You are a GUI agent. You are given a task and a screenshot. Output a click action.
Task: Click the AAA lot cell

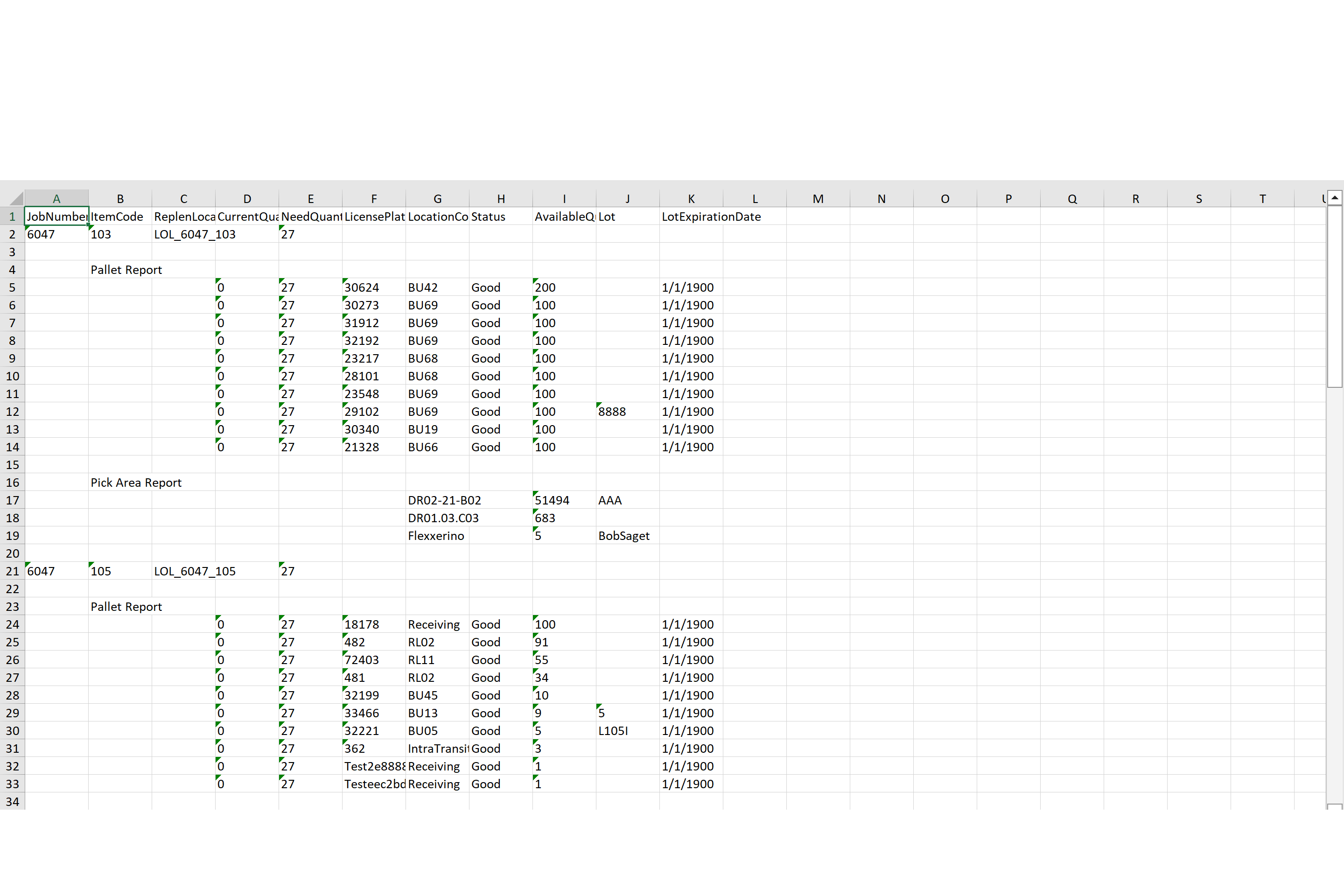tap(627, 500)
